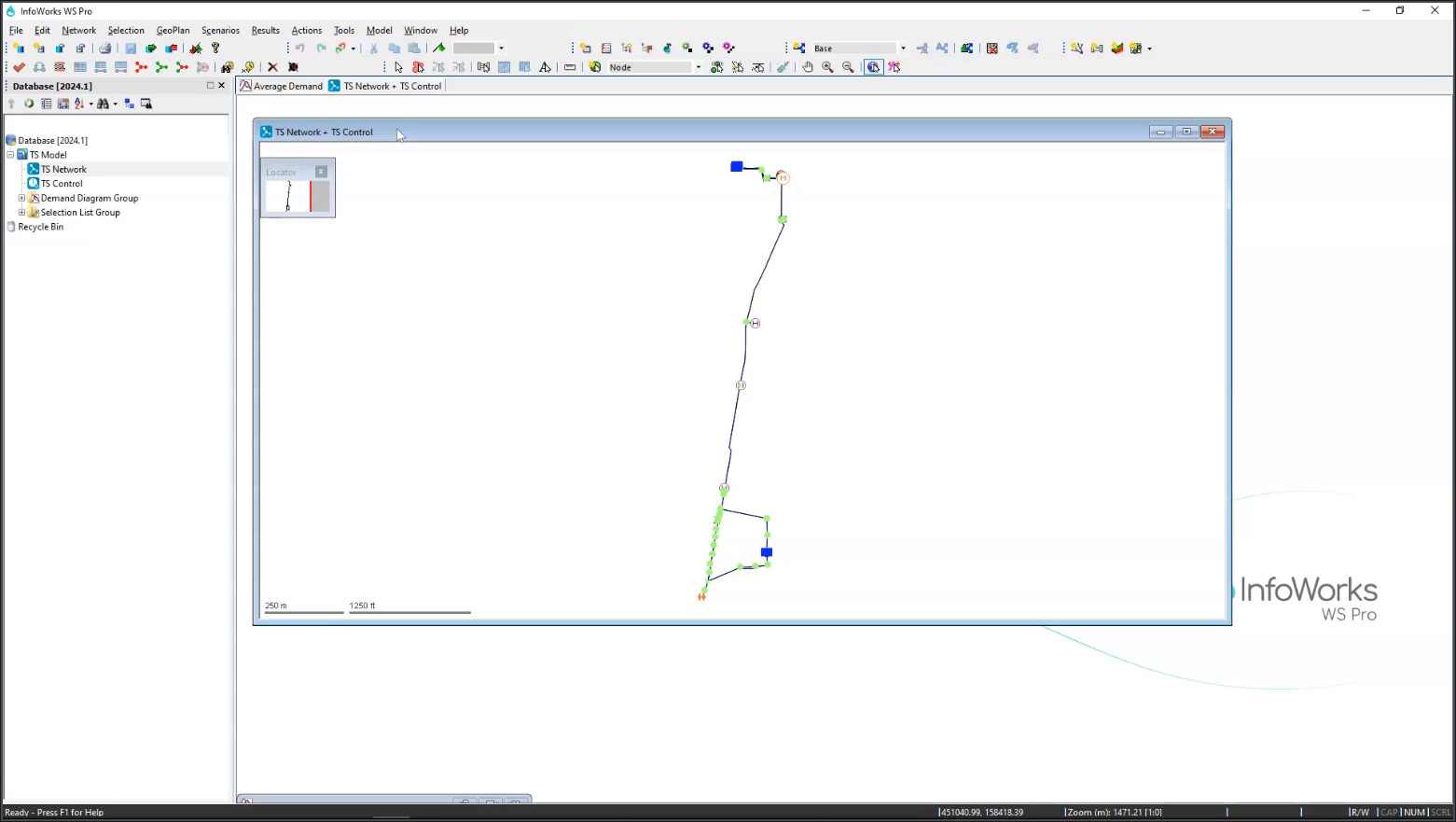The width and height of the screenshot is (1456, 822).
Task: Open the SQL query icon
Action: click(x=60, y=67)
